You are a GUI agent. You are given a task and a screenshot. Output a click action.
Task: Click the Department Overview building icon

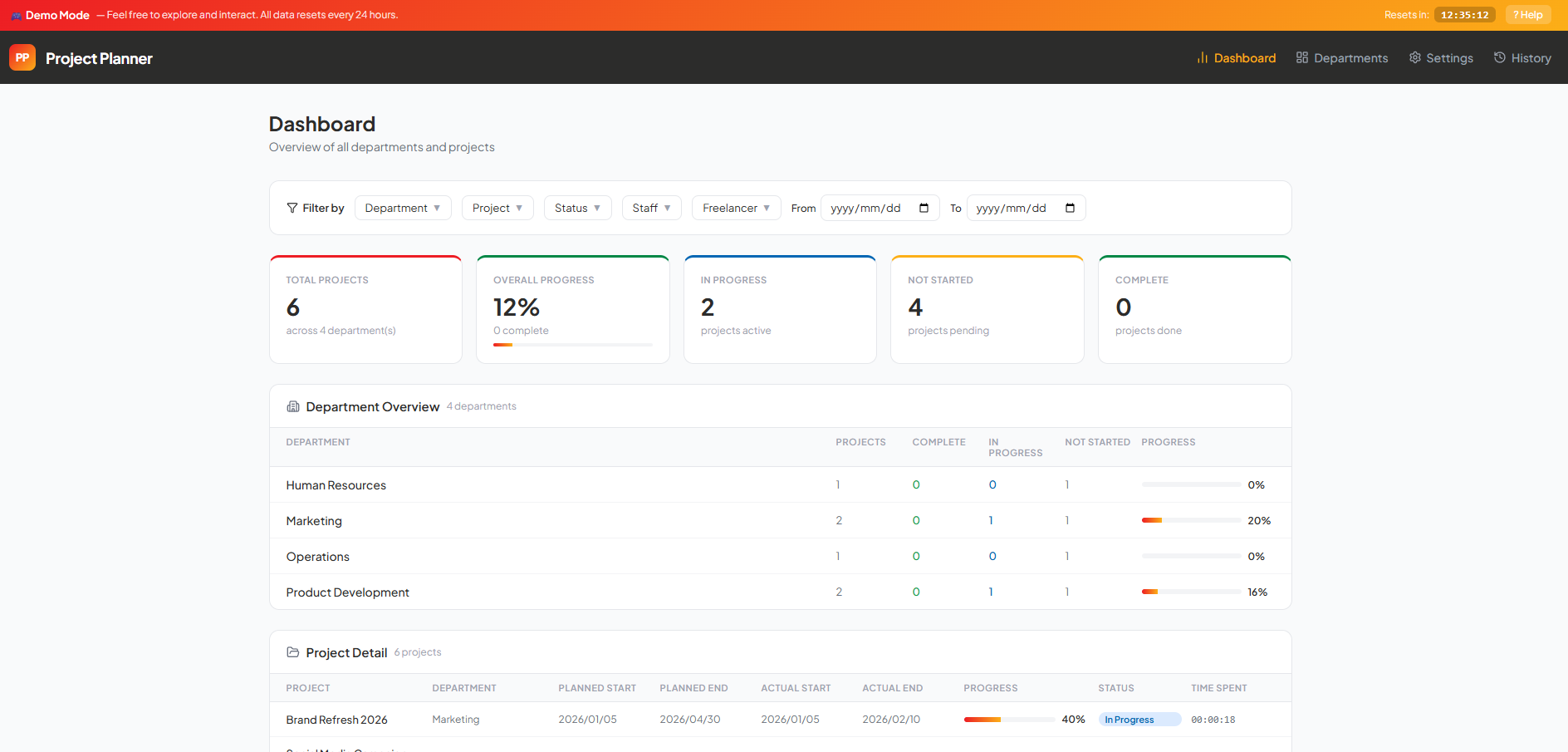click(x=293, y=406)
